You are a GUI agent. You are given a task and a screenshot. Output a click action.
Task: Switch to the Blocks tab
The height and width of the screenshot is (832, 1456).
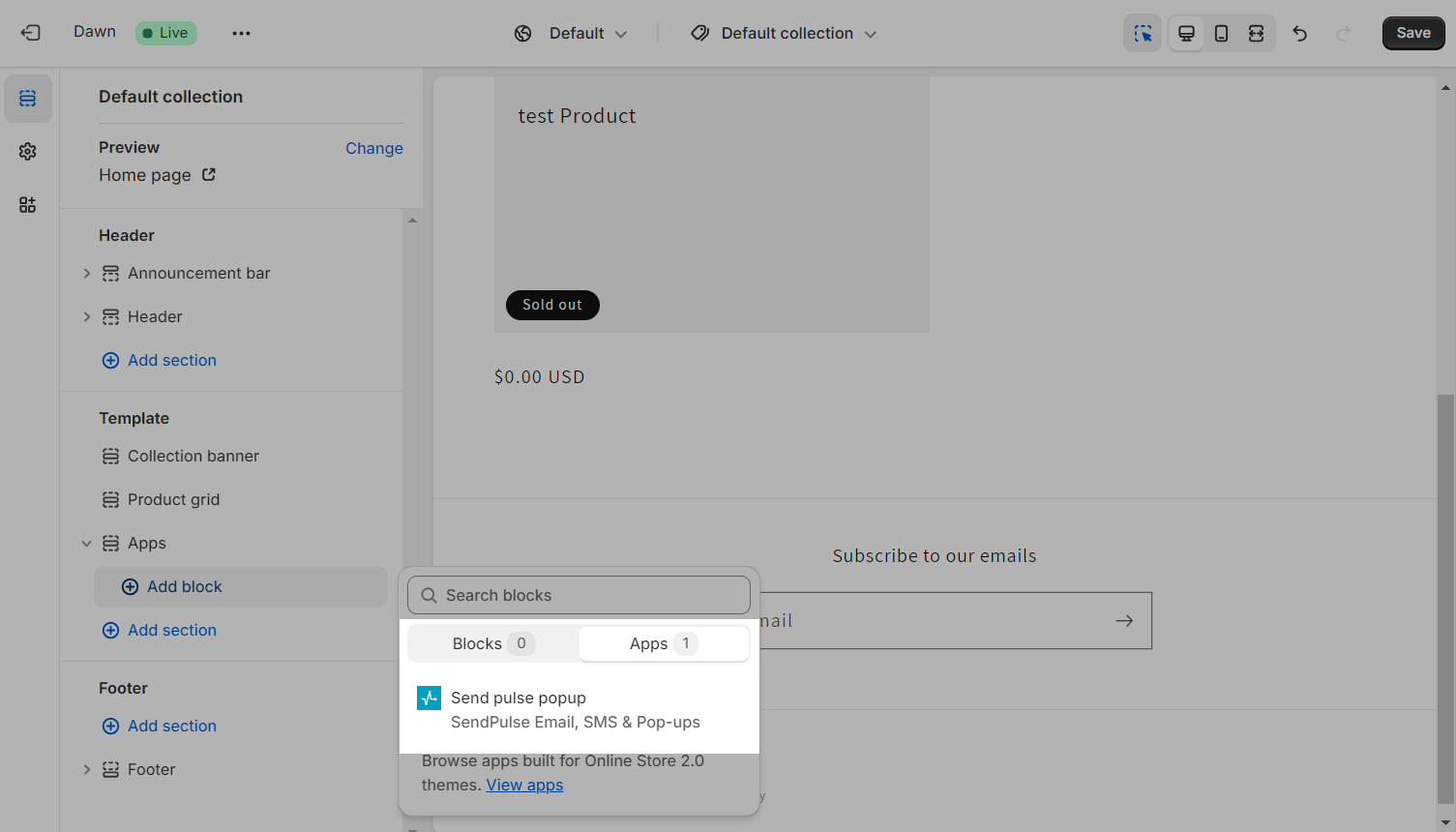pyautogui.click(x=492, y=644)
